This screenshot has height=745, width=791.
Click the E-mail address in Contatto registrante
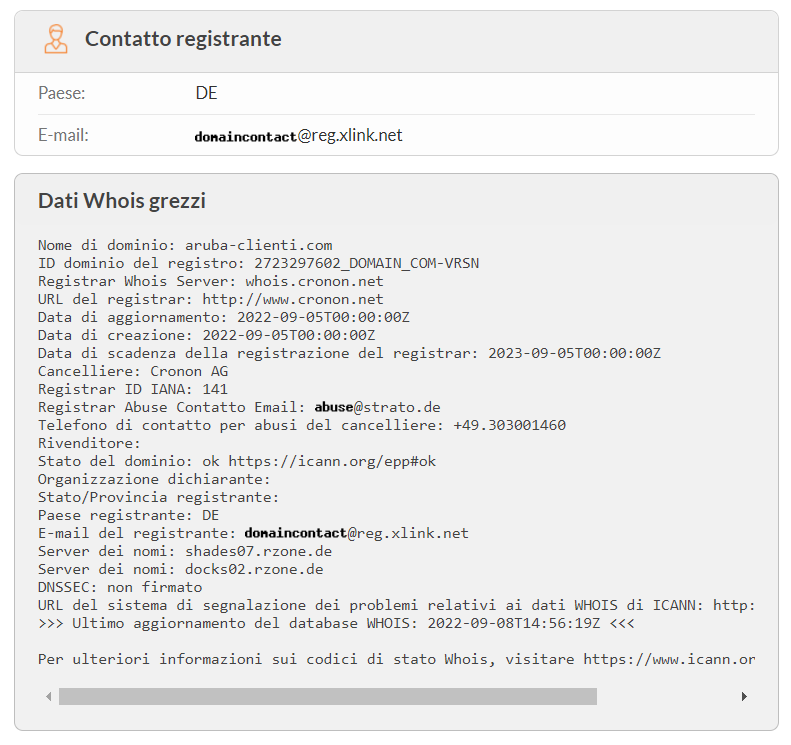coord(298,135)
